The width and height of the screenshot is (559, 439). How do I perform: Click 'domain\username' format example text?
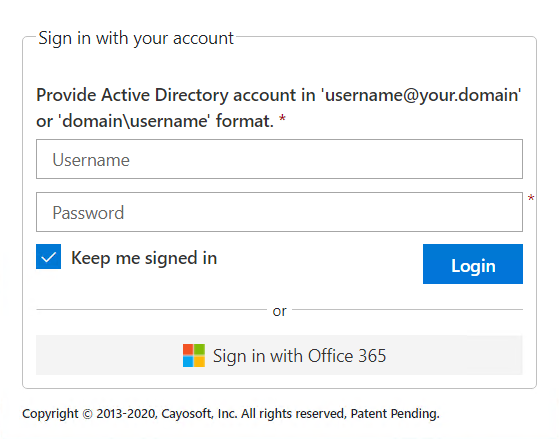tap(135, 121)
